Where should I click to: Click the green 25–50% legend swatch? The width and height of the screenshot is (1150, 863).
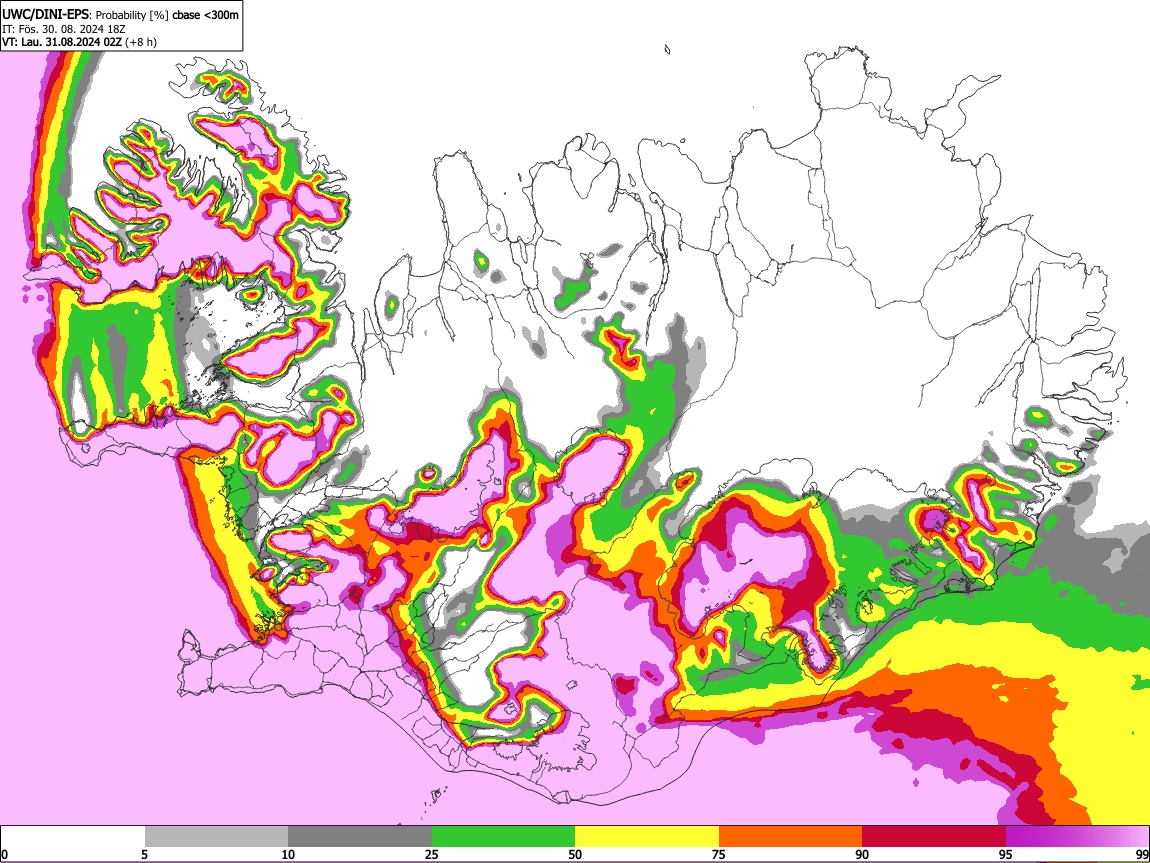pos(503,837)
